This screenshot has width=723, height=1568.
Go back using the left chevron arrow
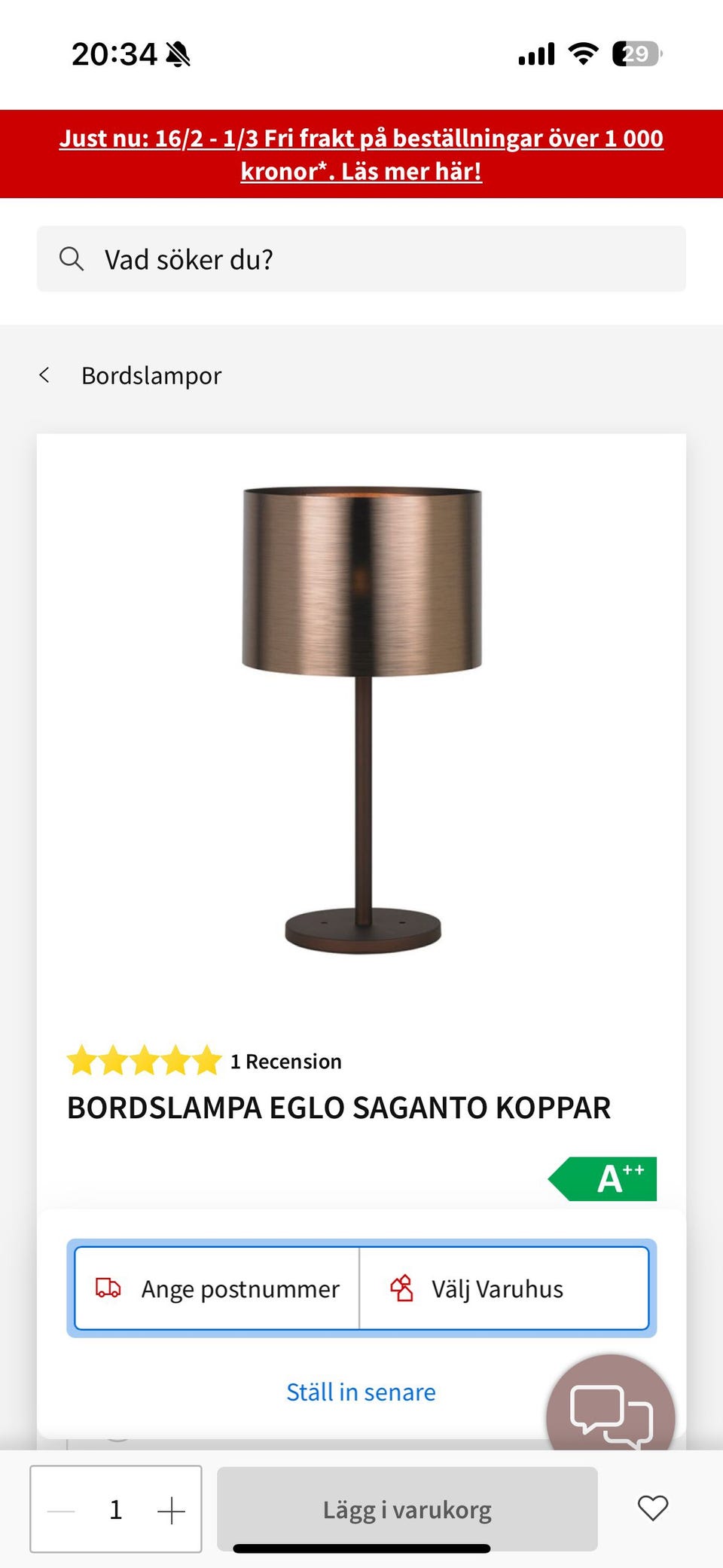click(x=44, y=374)
